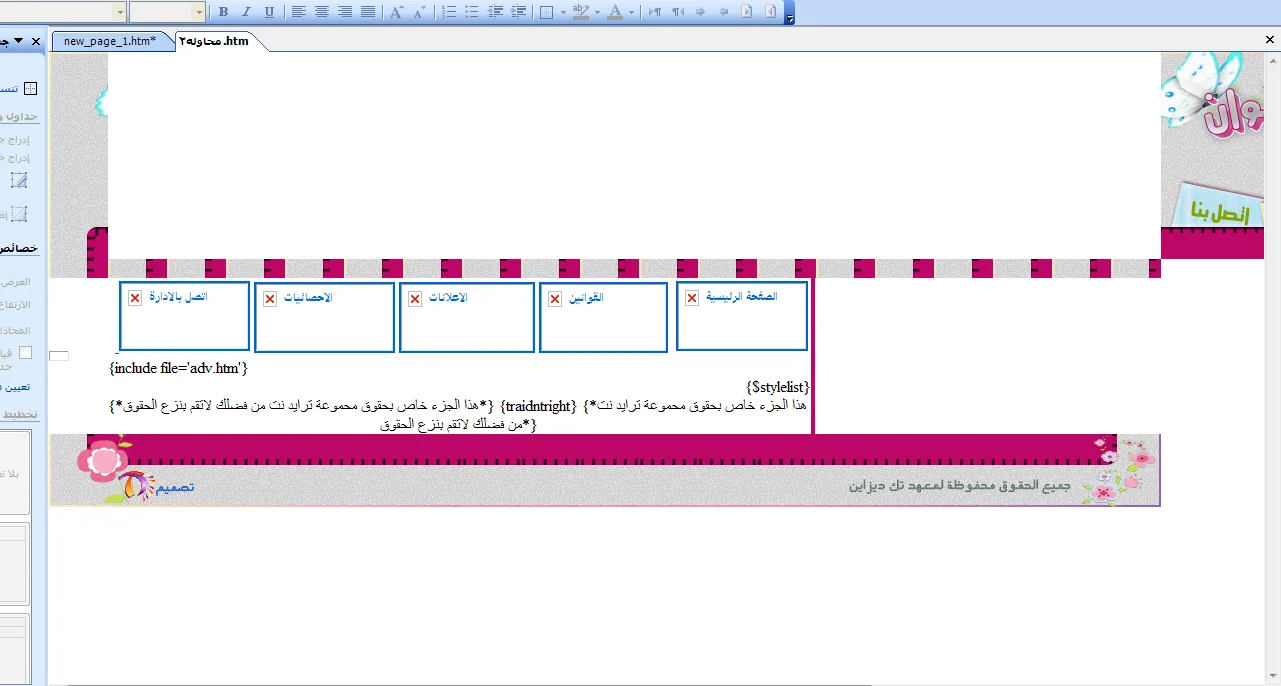Screen dimensions: 1281x686
Task: Open the font color dropdown arrow
Action: pyautogui.click(x=631, y=12)
